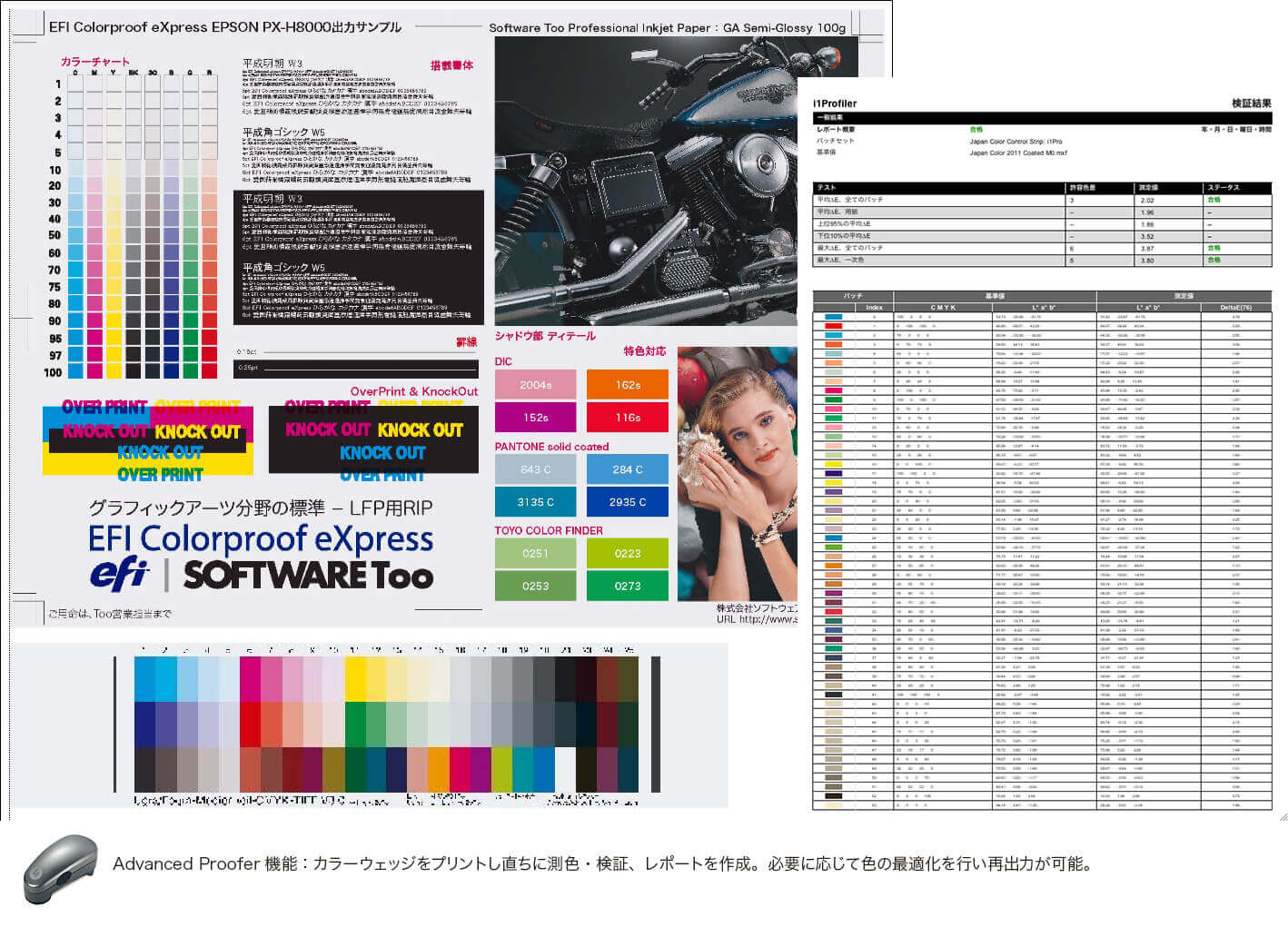Image resolution: width=1288 pixels, height=927 pixels.
Task: Click the woman holding seashell photo
Action: (x=738, y=474)
